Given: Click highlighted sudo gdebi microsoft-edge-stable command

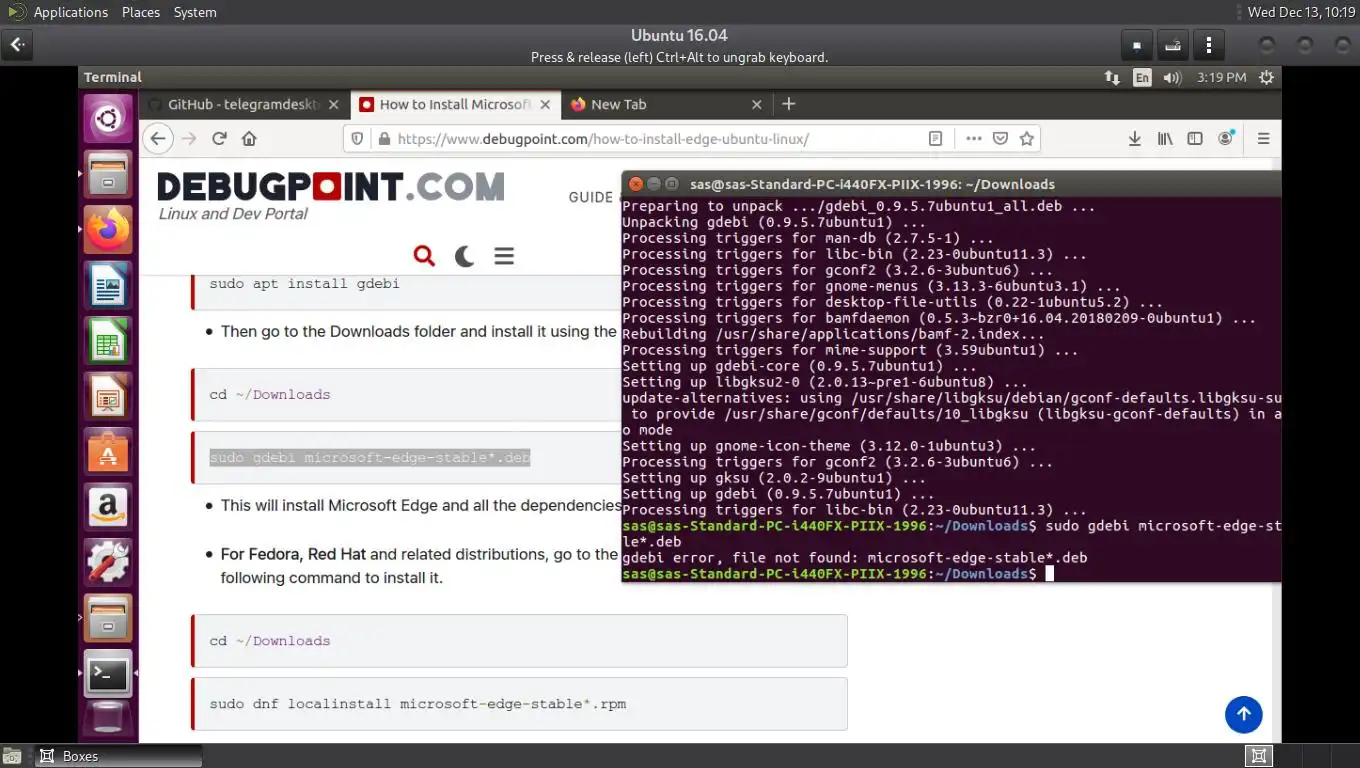Looking at the screenshot, I should 369,457.
